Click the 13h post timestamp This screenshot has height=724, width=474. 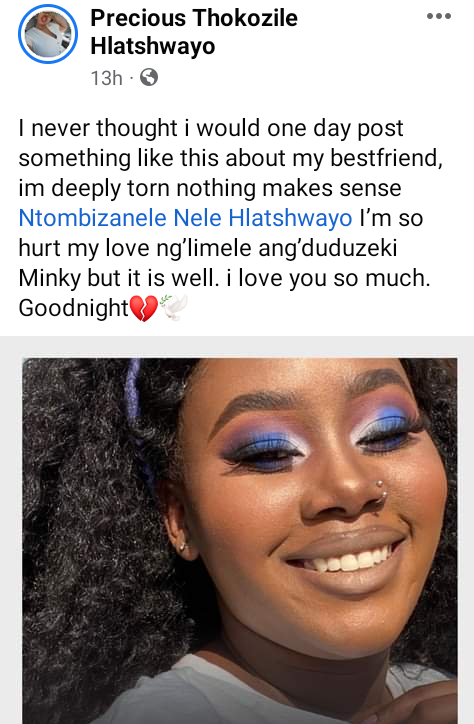click(x=107, y=78)
